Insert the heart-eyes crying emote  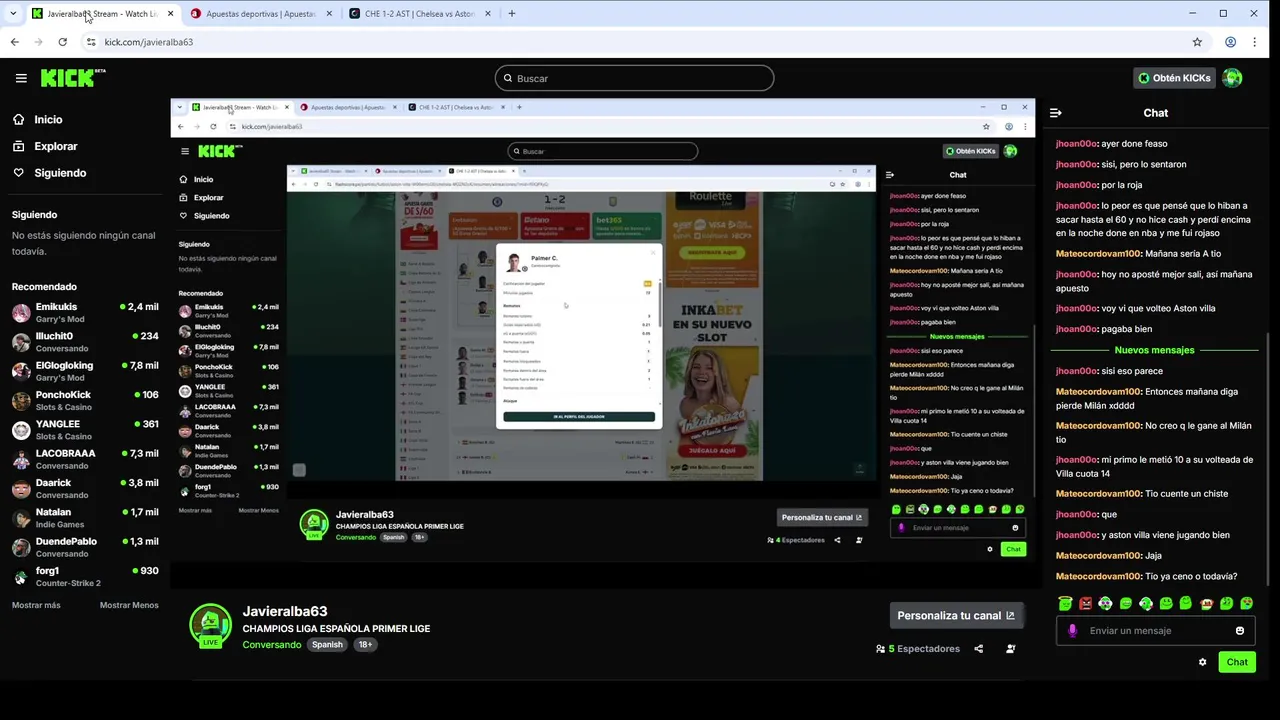click(x=1246, y=603)
